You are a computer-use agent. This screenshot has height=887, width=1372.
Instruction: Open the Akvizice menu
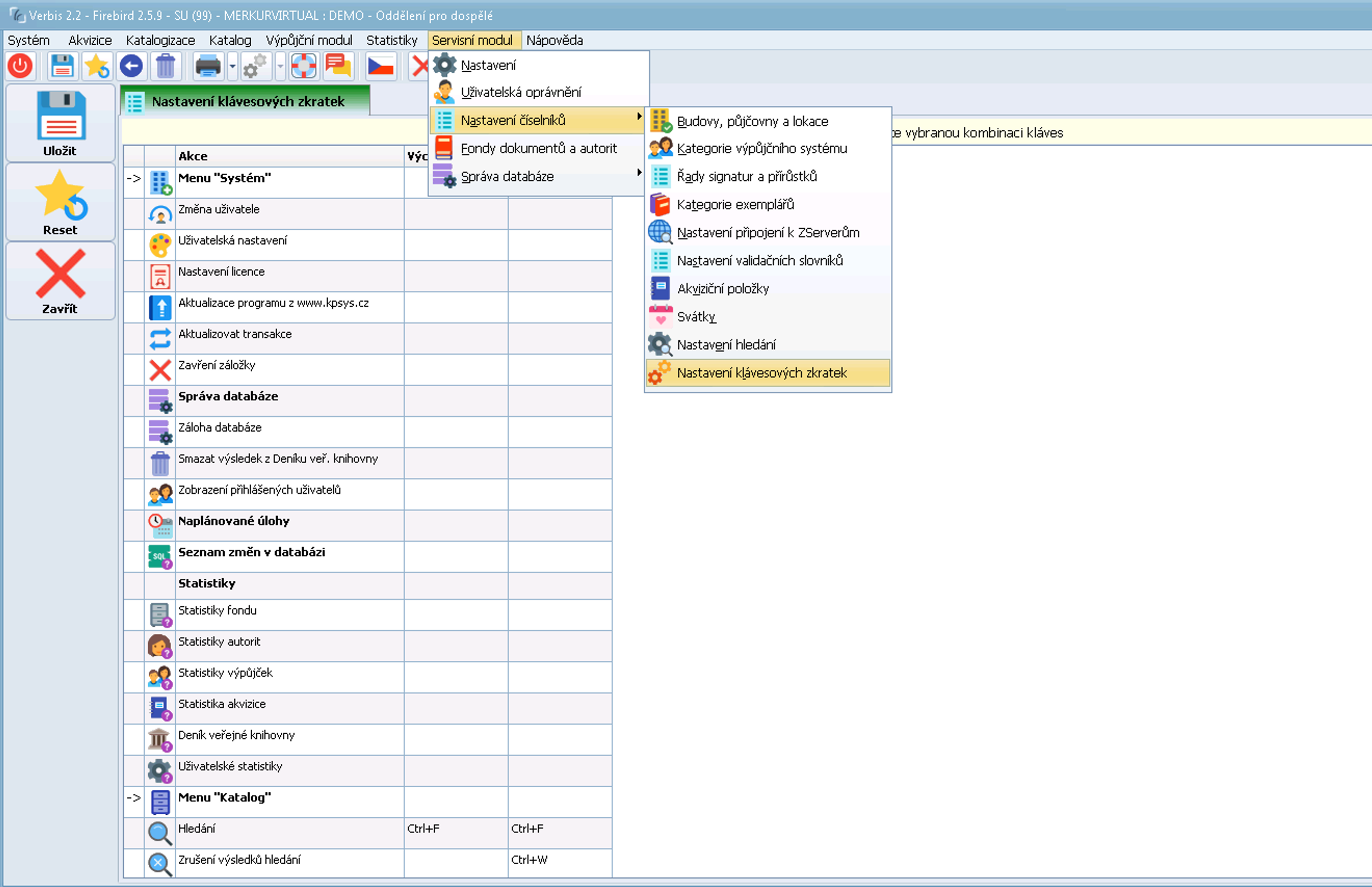point(90,41)
